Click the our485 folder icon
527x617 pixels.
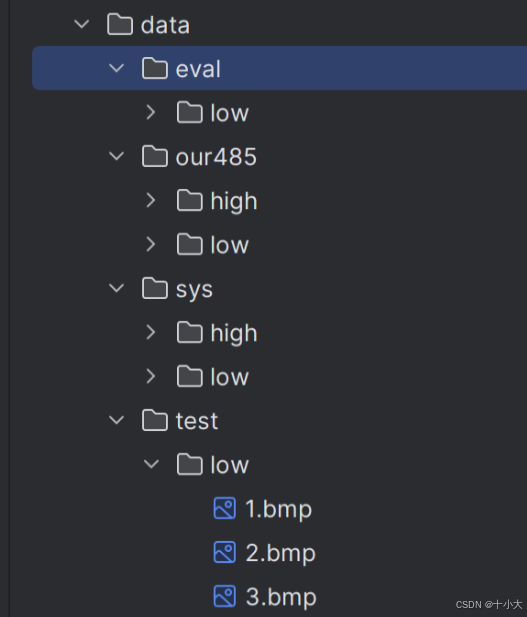155,156
